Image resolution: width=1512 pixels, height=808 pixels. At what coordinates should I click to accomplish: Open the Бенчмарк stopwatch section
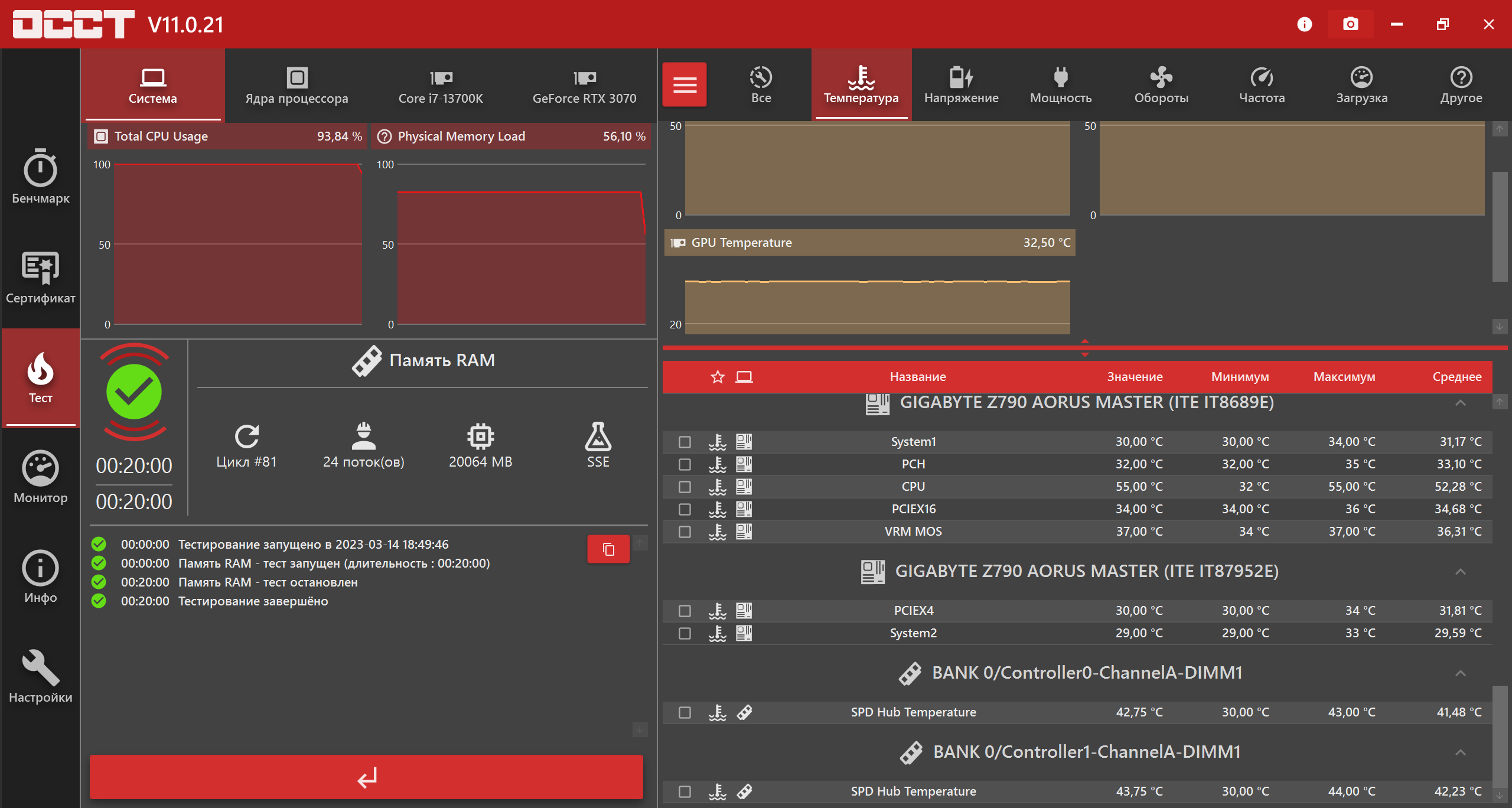40,177
